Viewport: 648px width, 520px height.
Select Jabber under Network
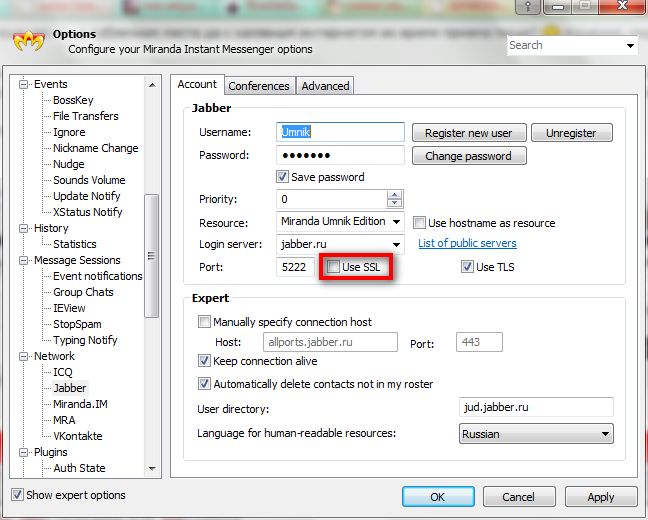[x=69, y=388]
